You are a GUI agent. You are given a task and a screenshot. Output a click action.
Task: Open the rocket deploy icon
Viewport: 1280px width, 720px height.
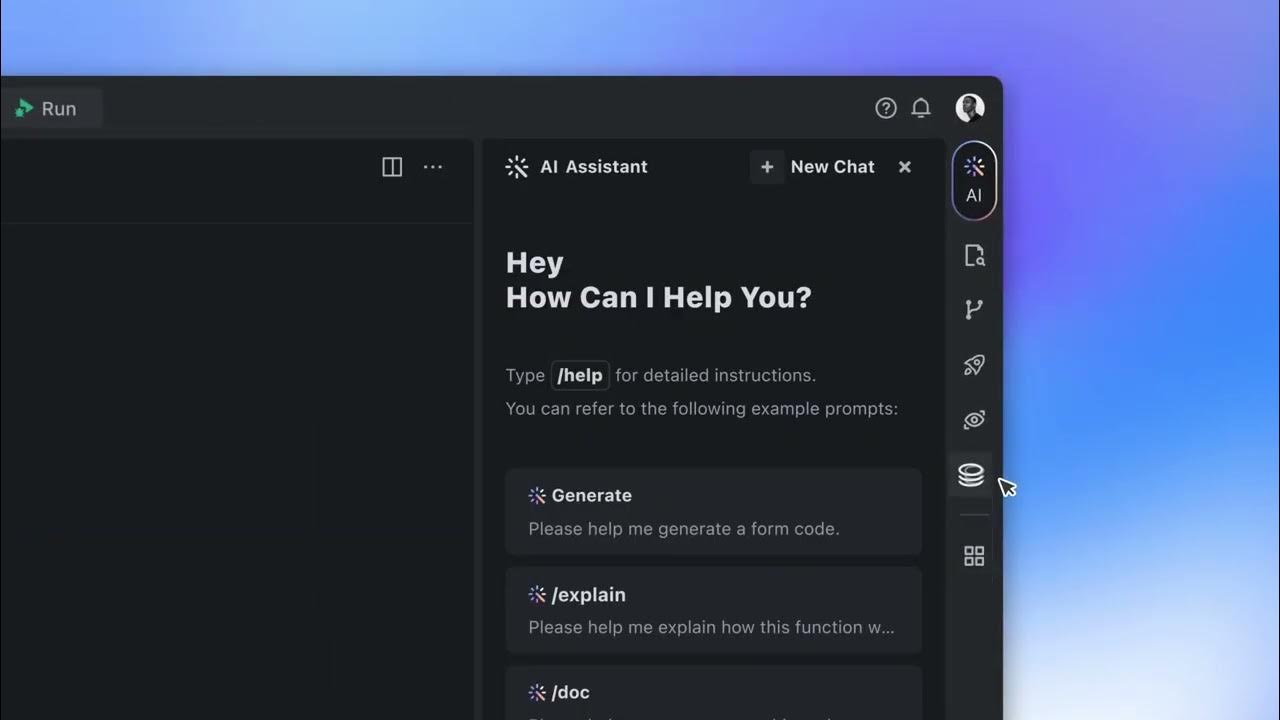974,365
